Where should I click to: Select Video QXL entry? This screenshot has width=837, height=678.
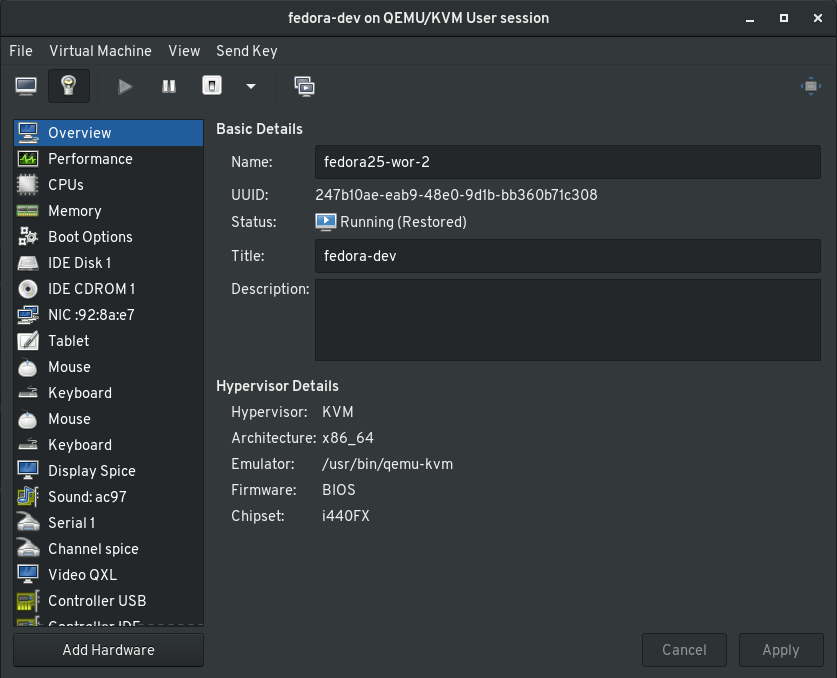pos(108,575)
